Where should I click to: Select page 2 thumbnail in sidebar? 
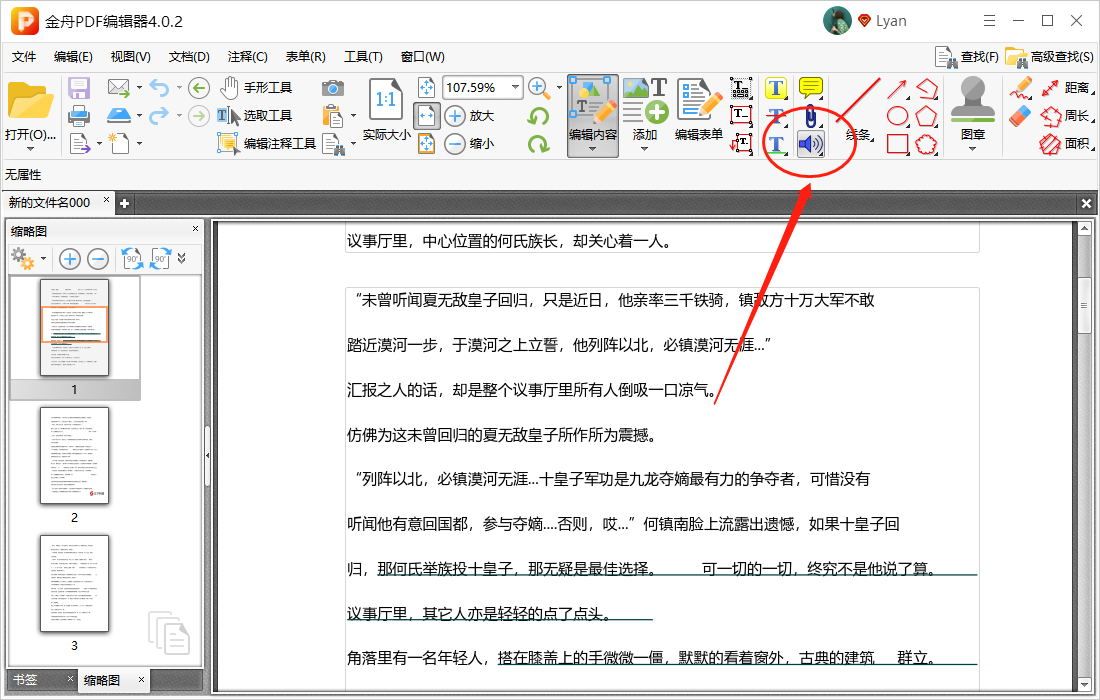click(x=74, y=455)
